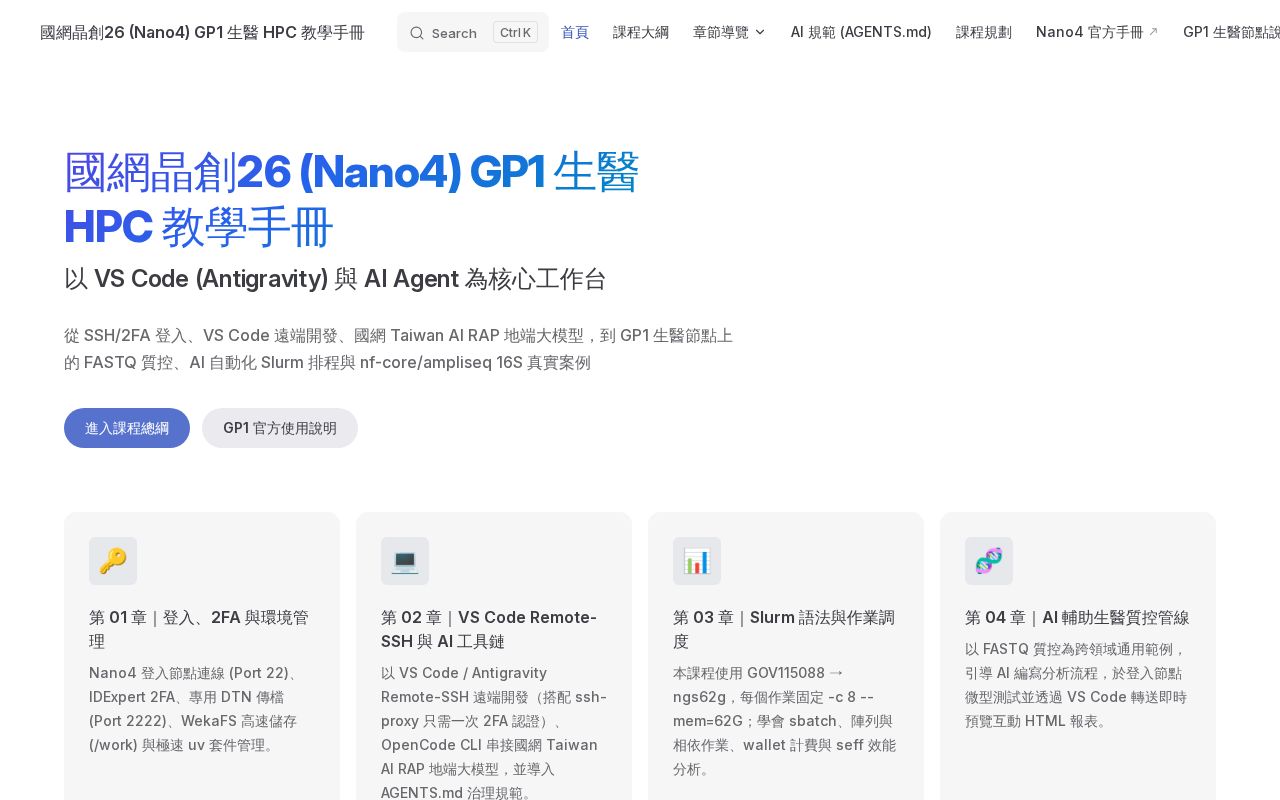Click the search magnifier icon
The image size is (1280, 800).
point(417,33)
